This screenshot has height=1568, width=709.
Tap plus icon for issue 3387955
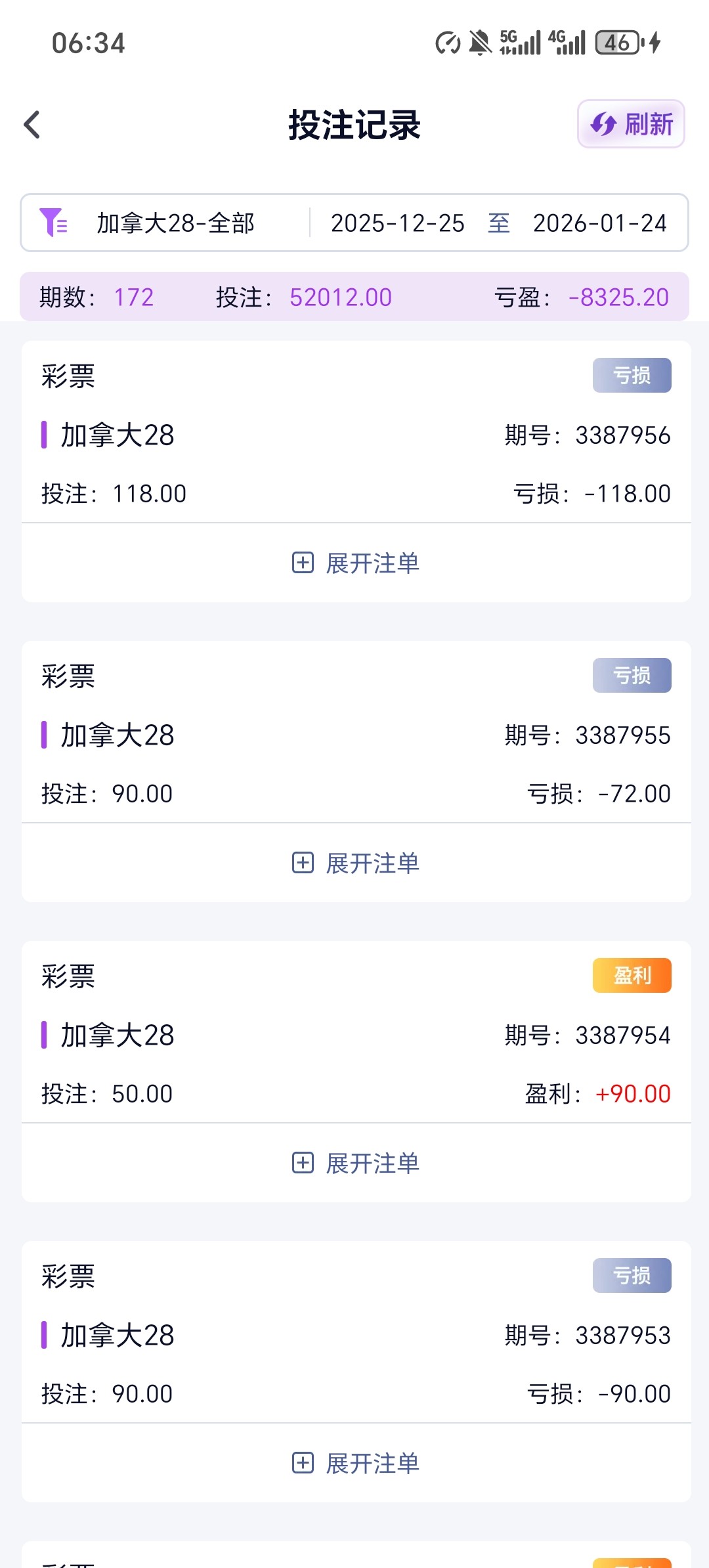point(303,863)
